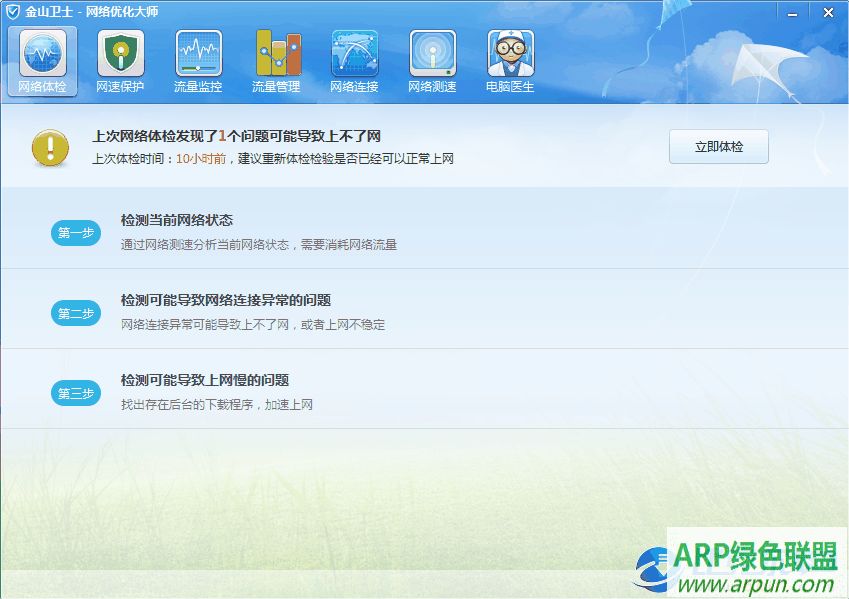The image size is (849, 599).
Task: Click the ARP绿色联盟 watermark logo
Action: (x=740, y=565)
